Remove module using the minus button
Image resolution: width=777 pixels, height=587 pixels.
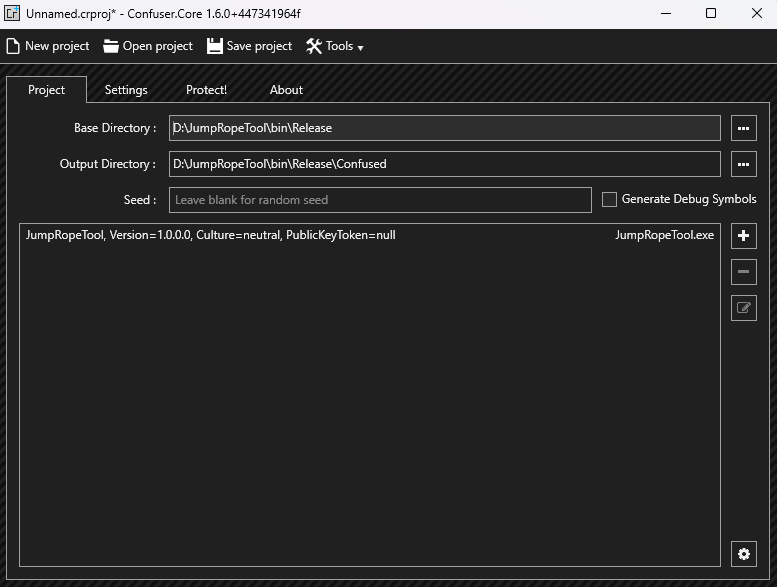point(743,271)
